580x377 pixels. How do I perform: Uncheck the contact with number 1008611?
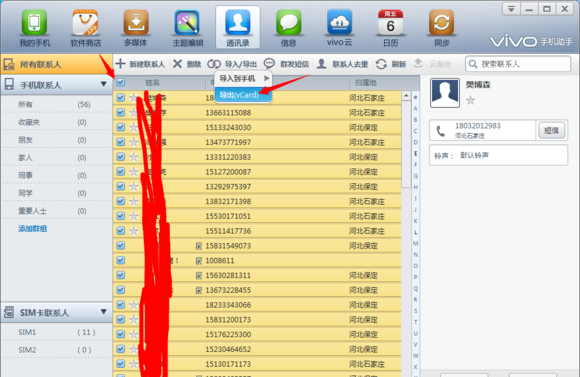coord(121,260)
